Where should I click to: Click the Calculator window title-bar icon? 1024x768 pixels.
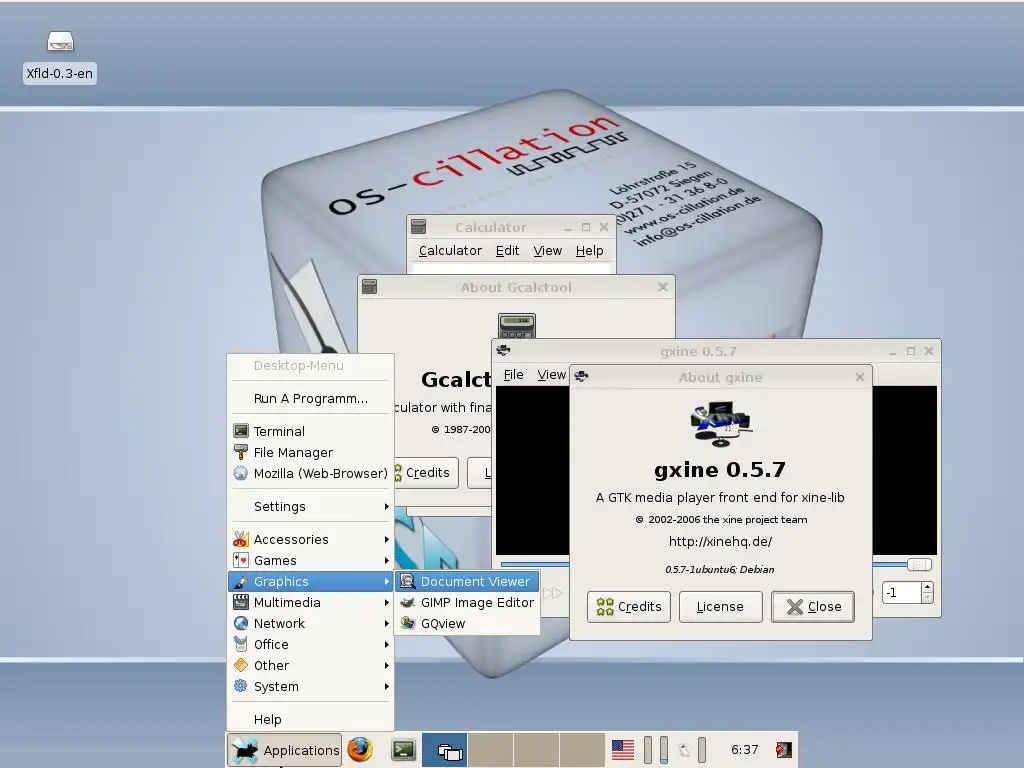pos(419,227)
